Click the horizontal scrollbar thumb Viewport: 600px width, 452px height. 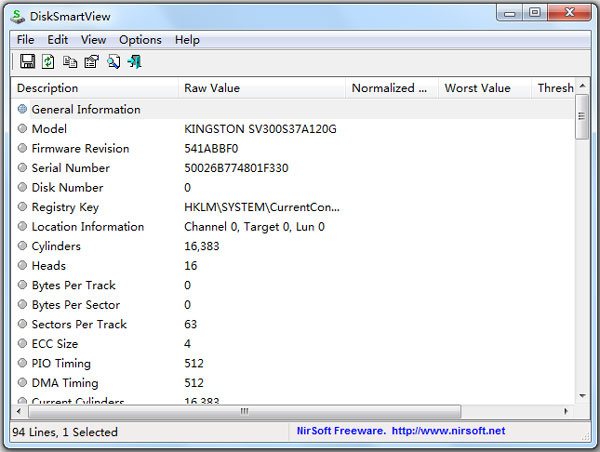[245, 411]
